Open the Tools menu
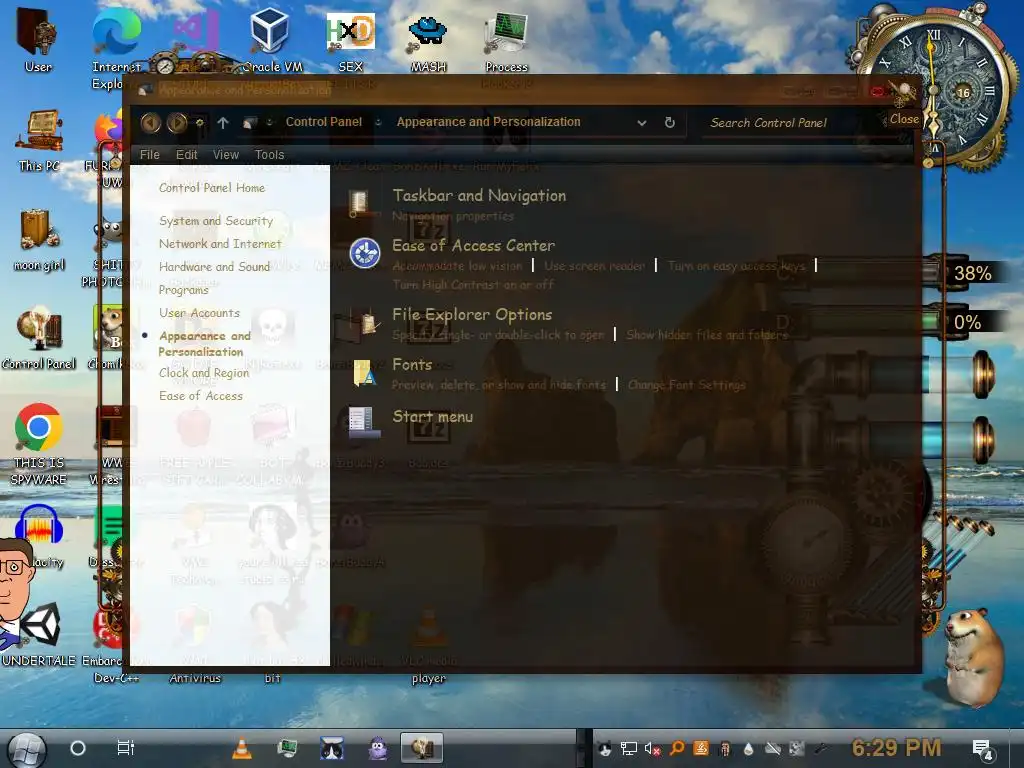1024x768 pixels. click(269, 155)
